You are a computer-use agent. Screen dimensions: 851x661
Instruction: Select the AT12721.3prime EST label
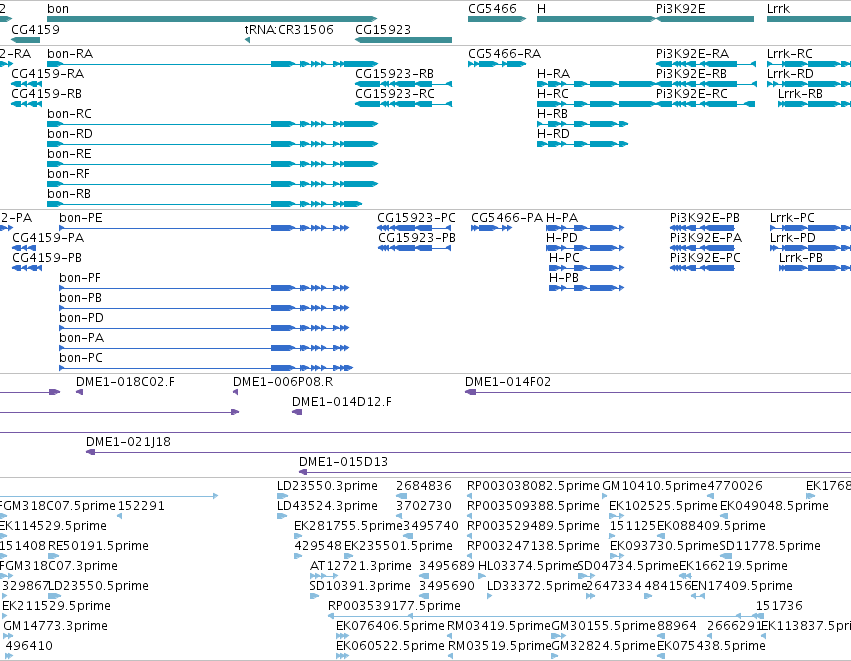(361, 566)
